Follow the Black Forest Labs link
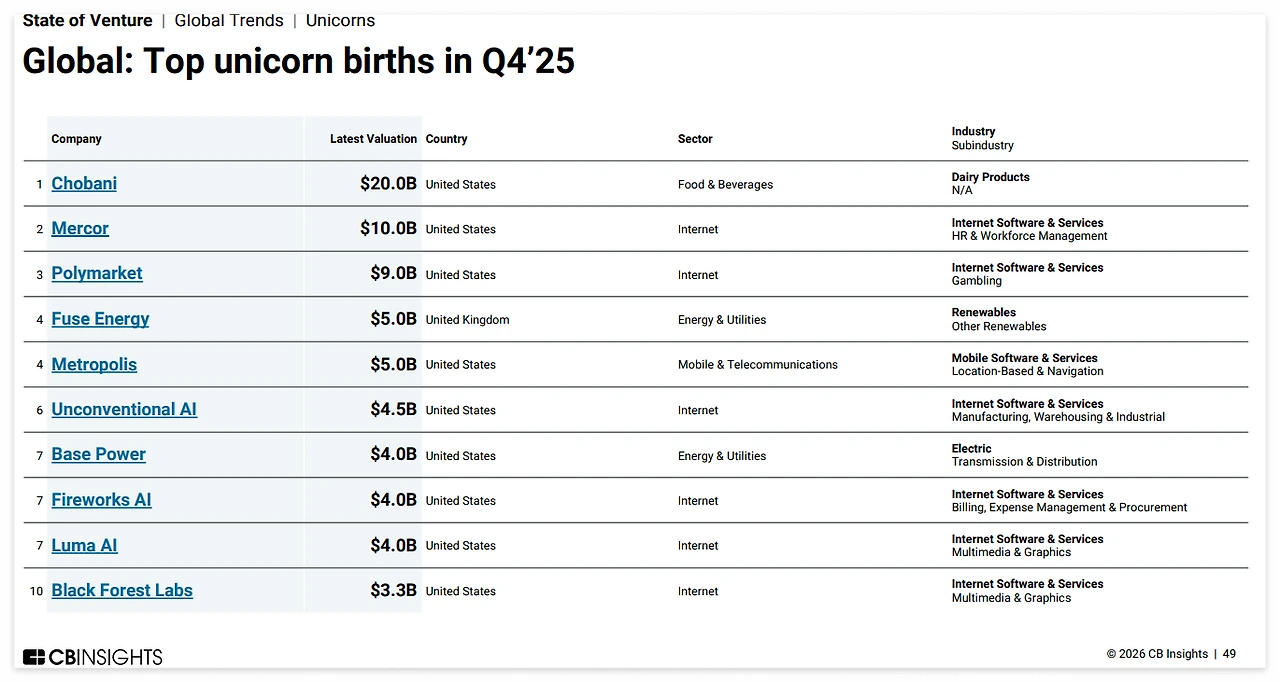Image resolution: width=1280 pixels, height=682 pixels. [x=122, y=591]
